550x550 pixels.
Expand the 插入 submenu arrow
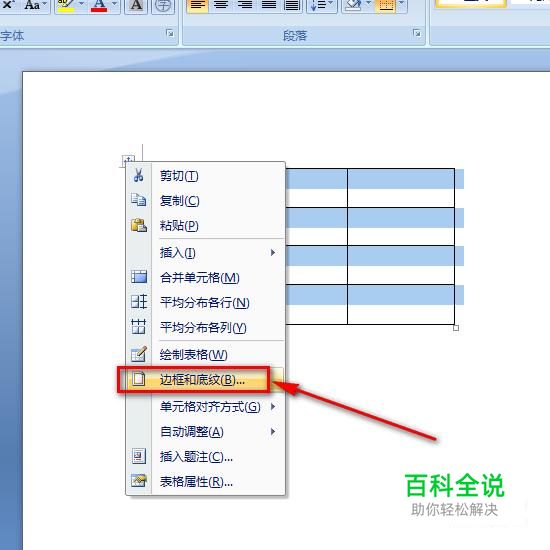click(x=273, y=253)
